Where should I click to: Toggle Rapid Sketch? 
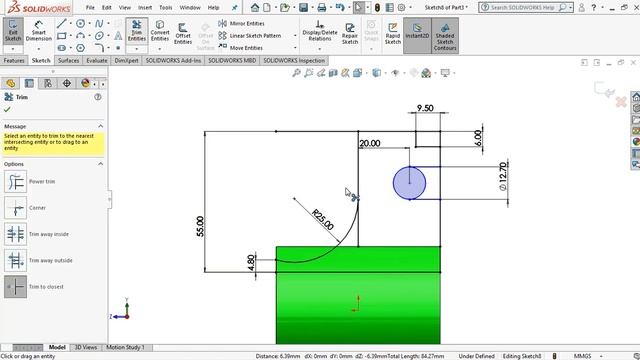pyautogui.click(x=393, y=33)
